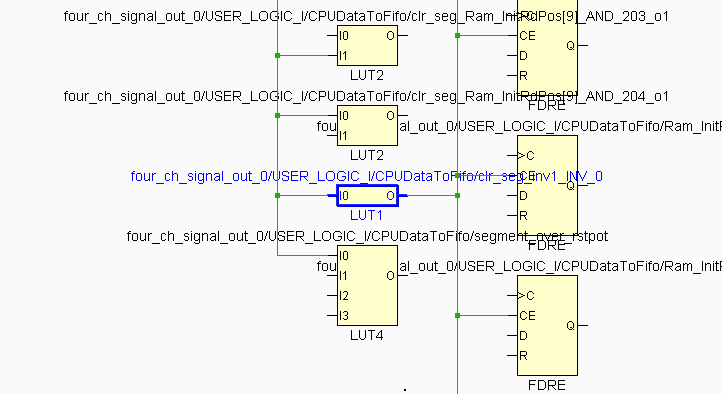Click the I2 input pin of LUT4

coord(344,296)
